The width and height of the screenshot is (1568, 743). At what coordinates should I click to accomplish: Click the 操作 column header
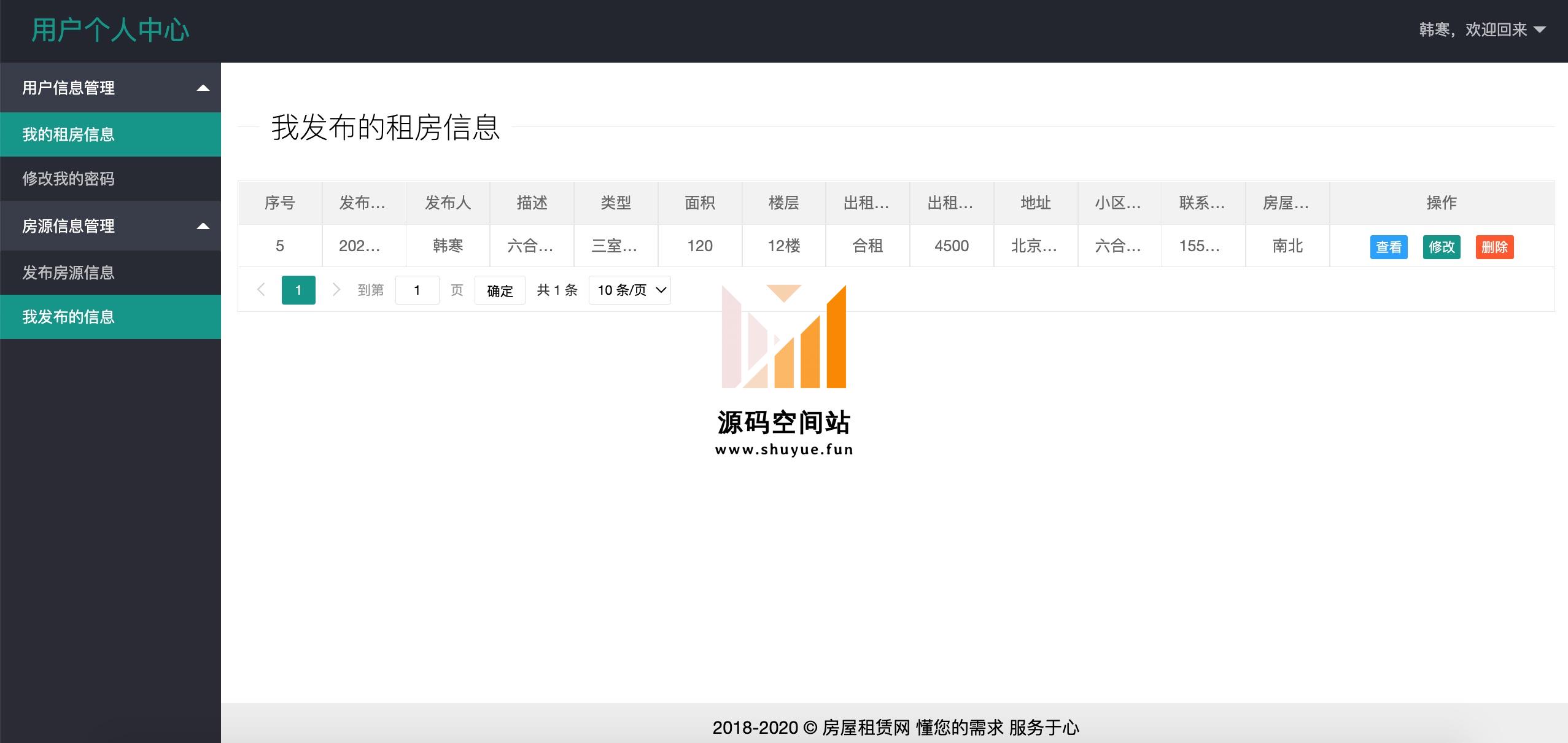[1442, 203]
